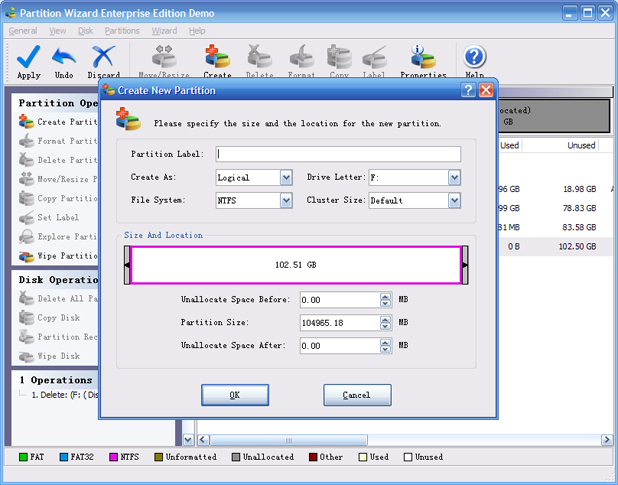This screenshot has height=485, width=618.
Task: Click the 78.83 GB unused value
Action: pos(579,208)
